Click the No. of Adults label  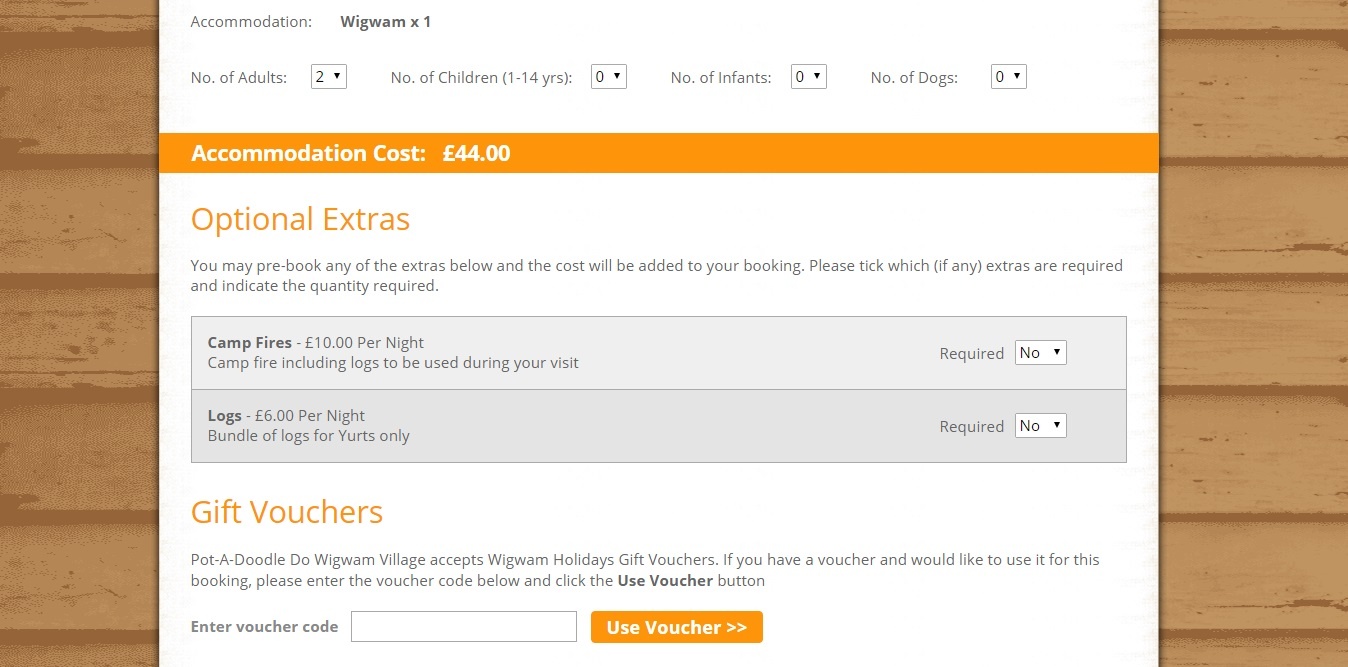[x=239, y=77]
